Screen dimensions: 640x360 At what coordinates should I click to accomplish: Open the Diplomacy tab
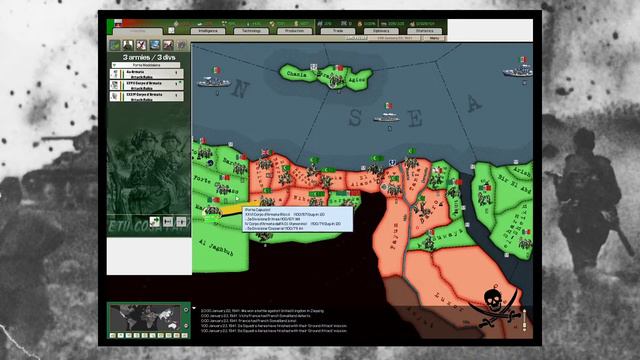381,31
